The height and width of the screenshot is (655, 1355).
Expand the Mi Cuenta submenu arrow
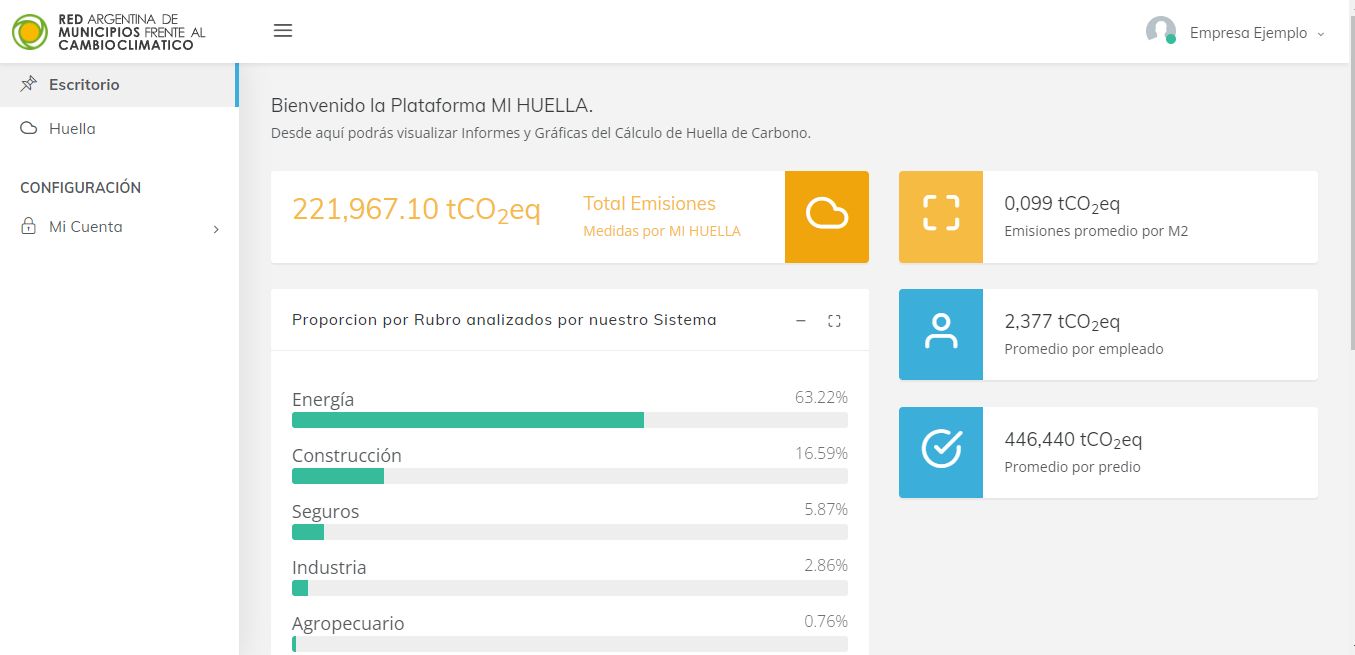pyautogui.click(x=216, y=229)
